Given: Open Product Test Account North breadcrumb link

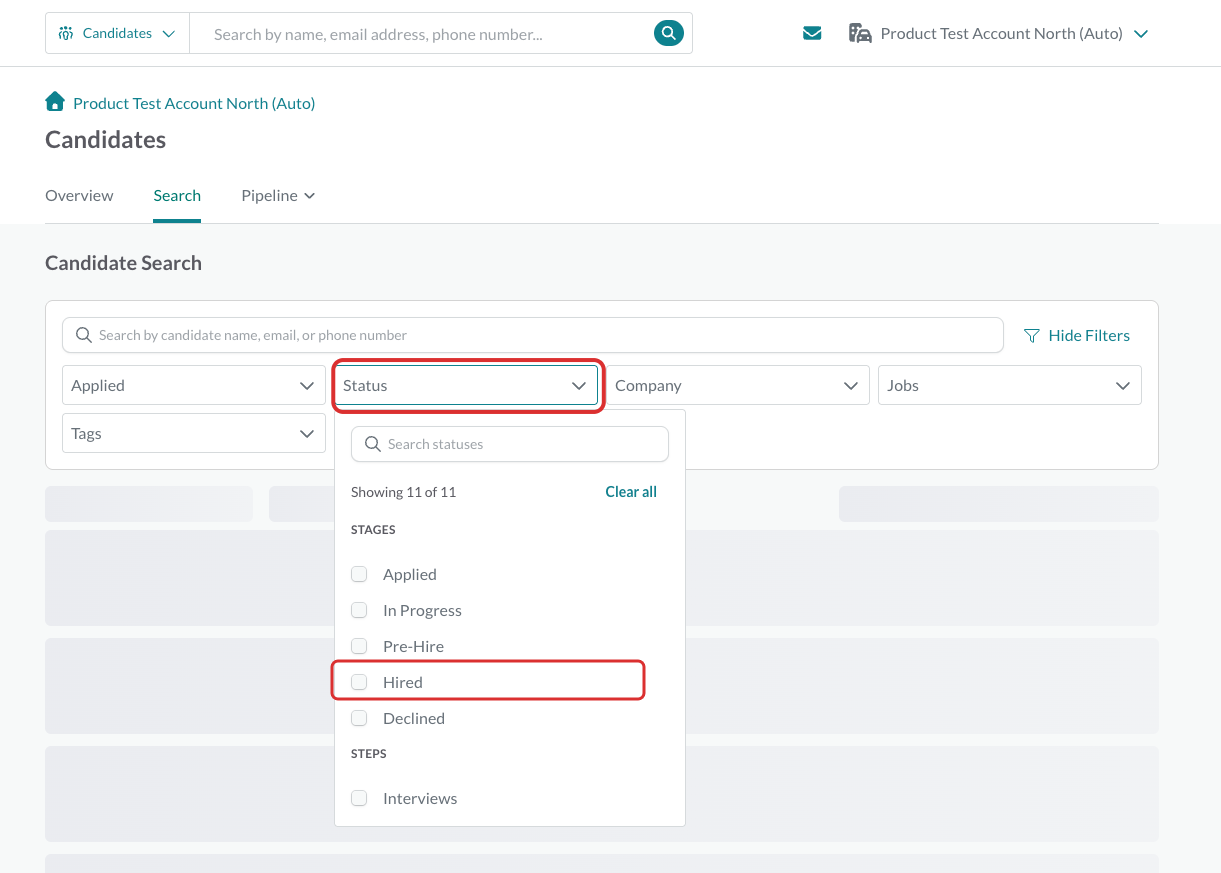Looking at the screenshot, I should click(194, 103).
